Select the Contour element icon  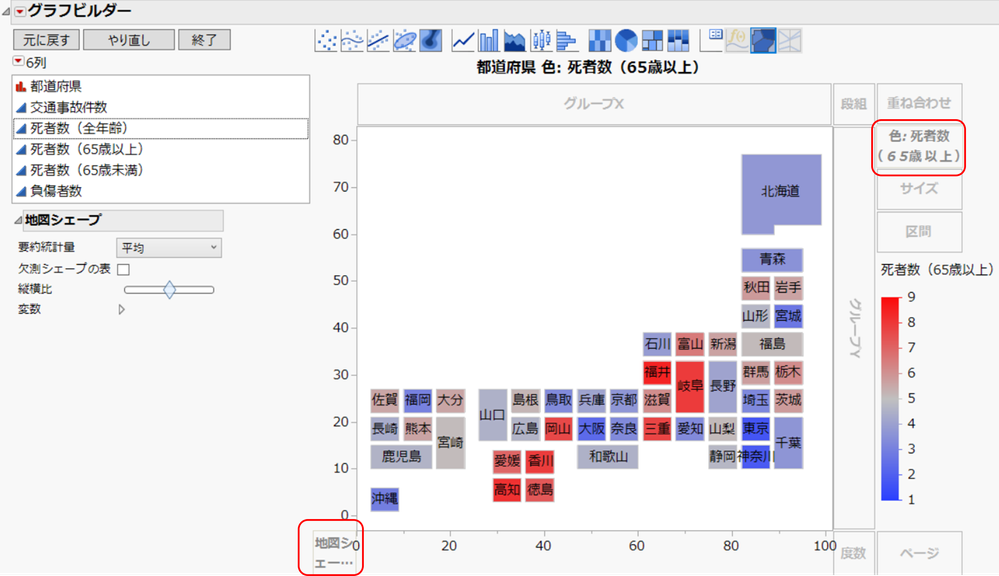coord(431,41)
